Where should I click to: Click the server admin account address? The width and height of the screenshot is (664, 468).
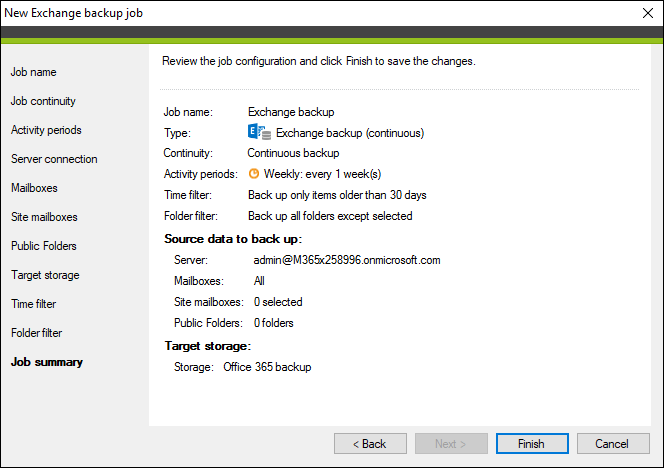click(x=347, y=260)
